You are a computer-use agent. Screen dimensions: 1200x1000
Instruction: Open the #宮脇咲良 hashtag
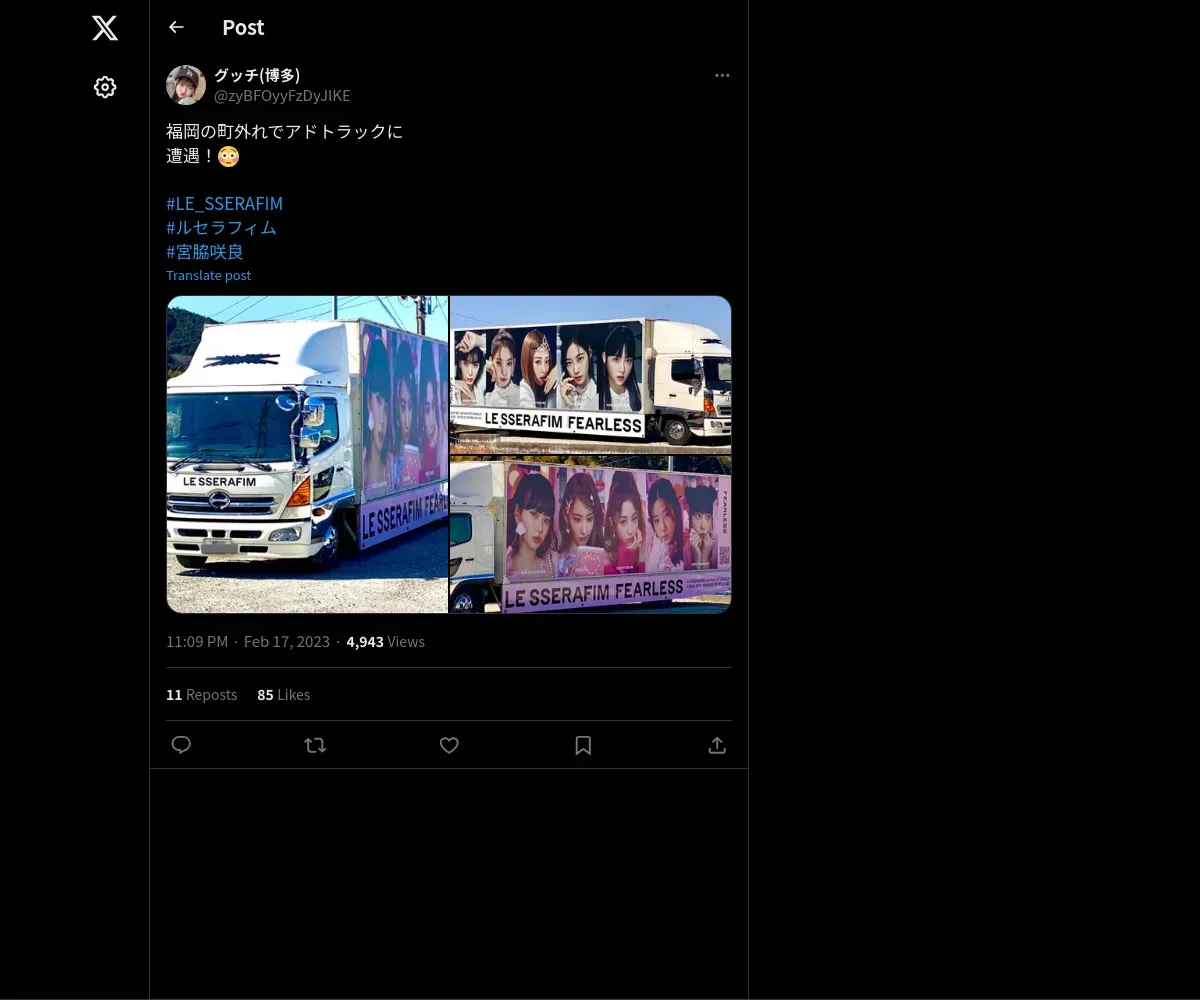[x=205, y=251]
